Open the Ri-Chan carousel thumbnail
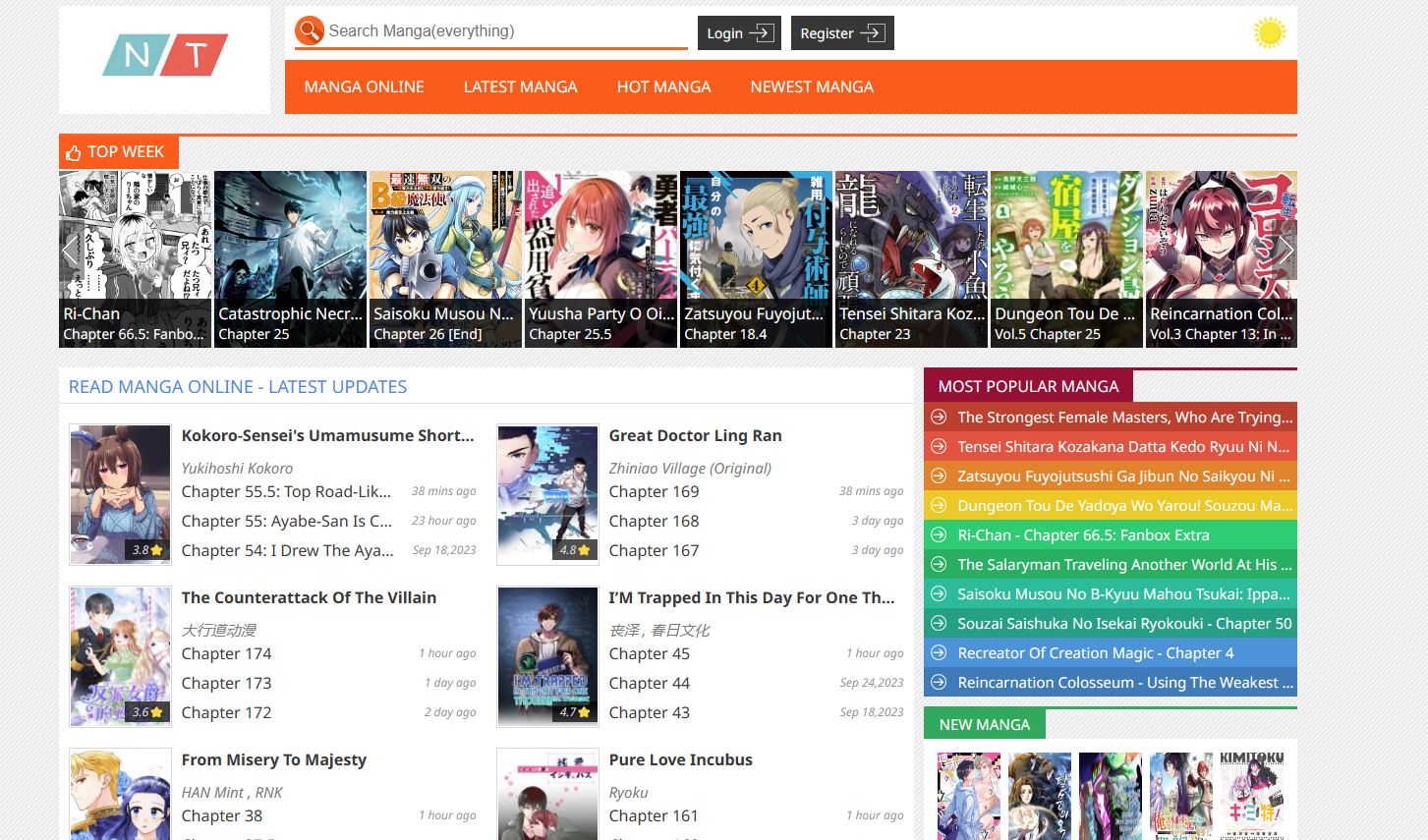Image resolution: width=1428 pixels, height=840 pixels. click(135, 259)
